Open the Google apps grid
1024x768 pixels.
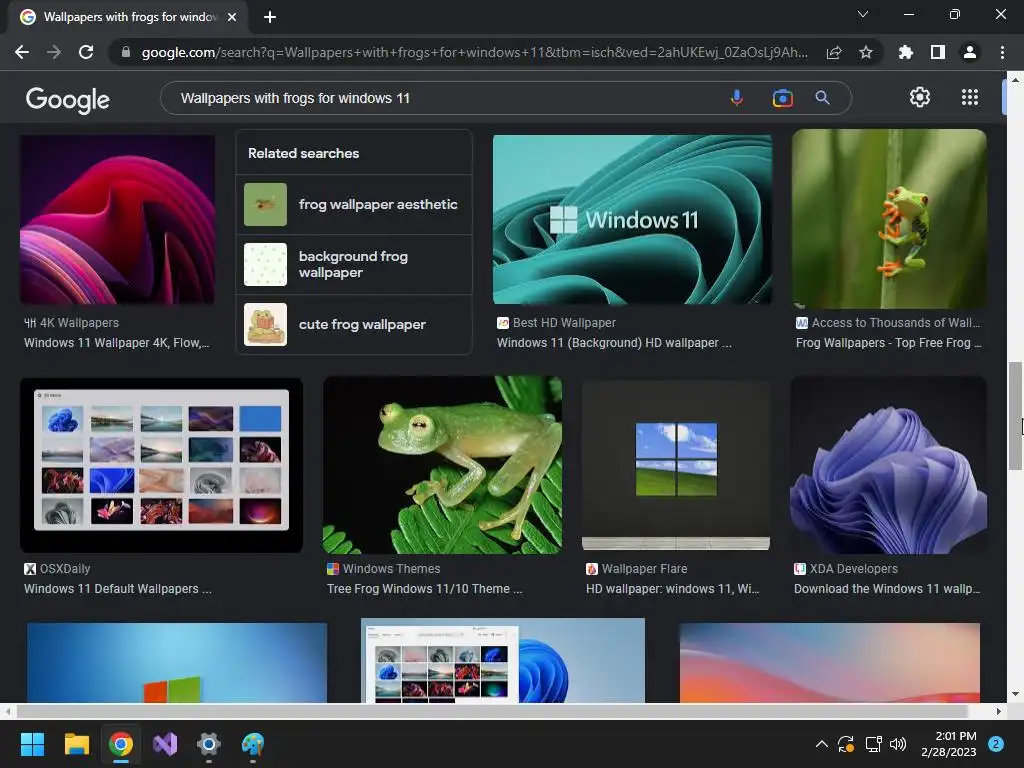point(970,97)
